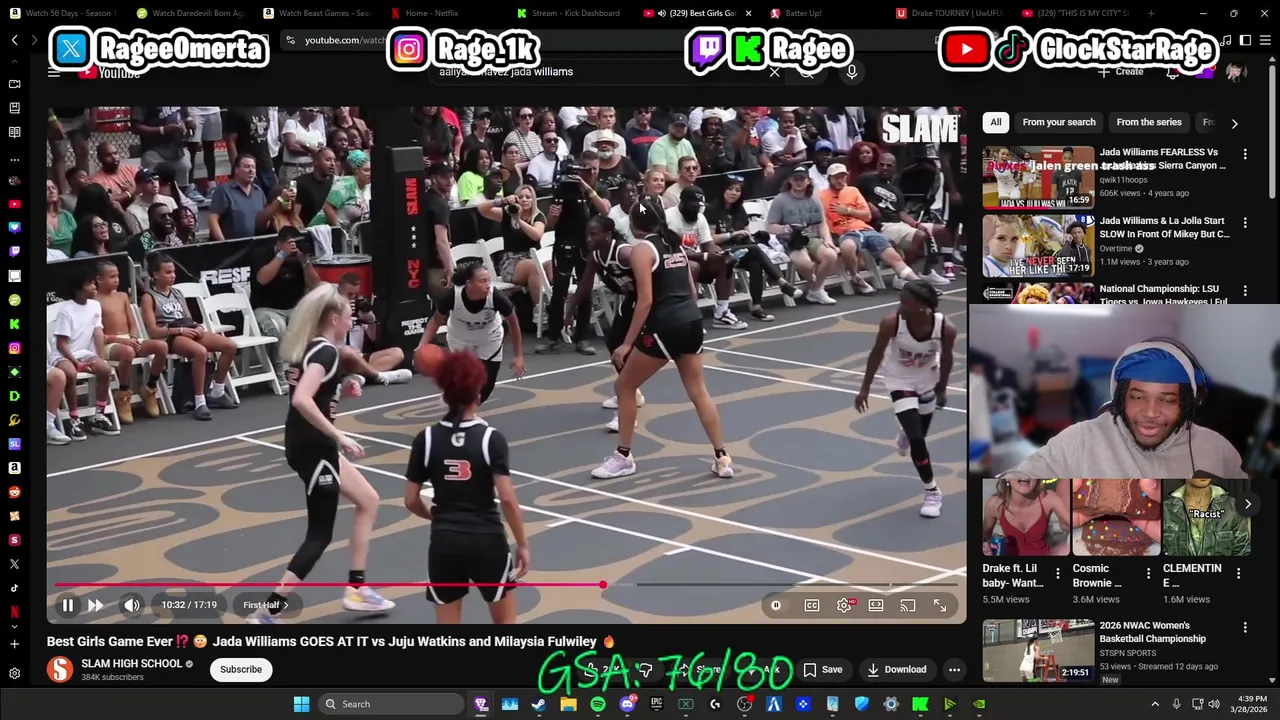Open Epic Games Launcher from taskbar
The width and height of the screenshot is (1280, 720).
tap(656, 704)
